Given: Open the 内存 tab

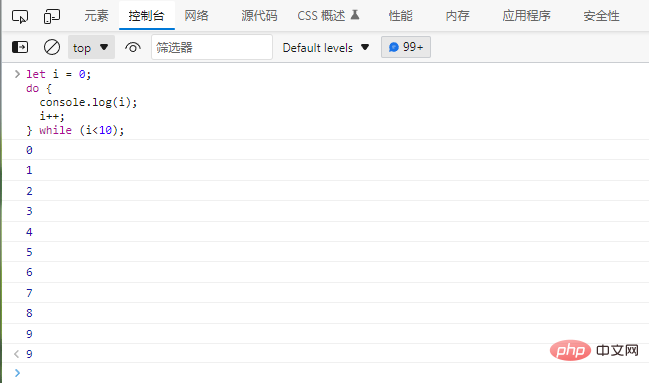Looking at the screenshot, I should (x=457, y=16).
